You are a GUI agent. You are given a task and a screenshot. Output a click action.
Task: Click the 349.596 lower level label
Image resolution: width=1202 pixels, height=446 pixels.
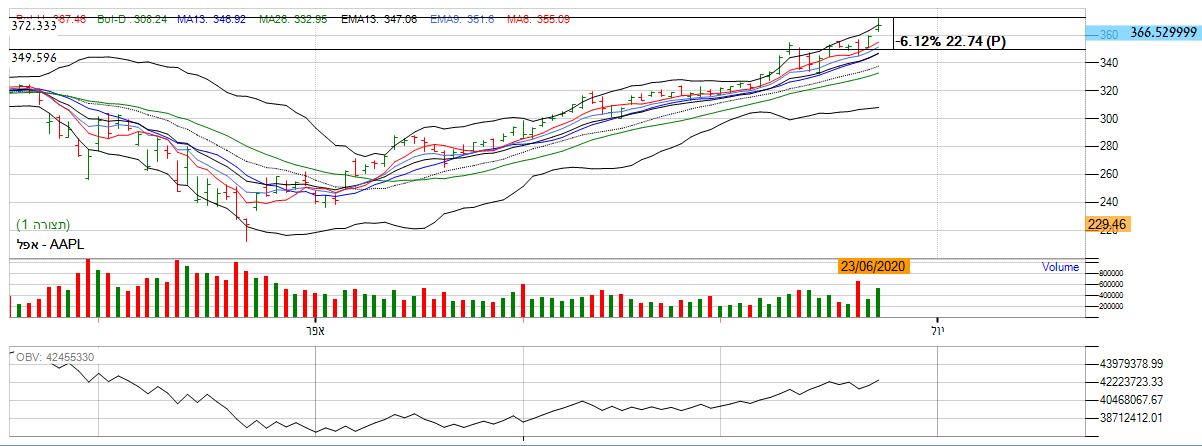click(33, 58)
